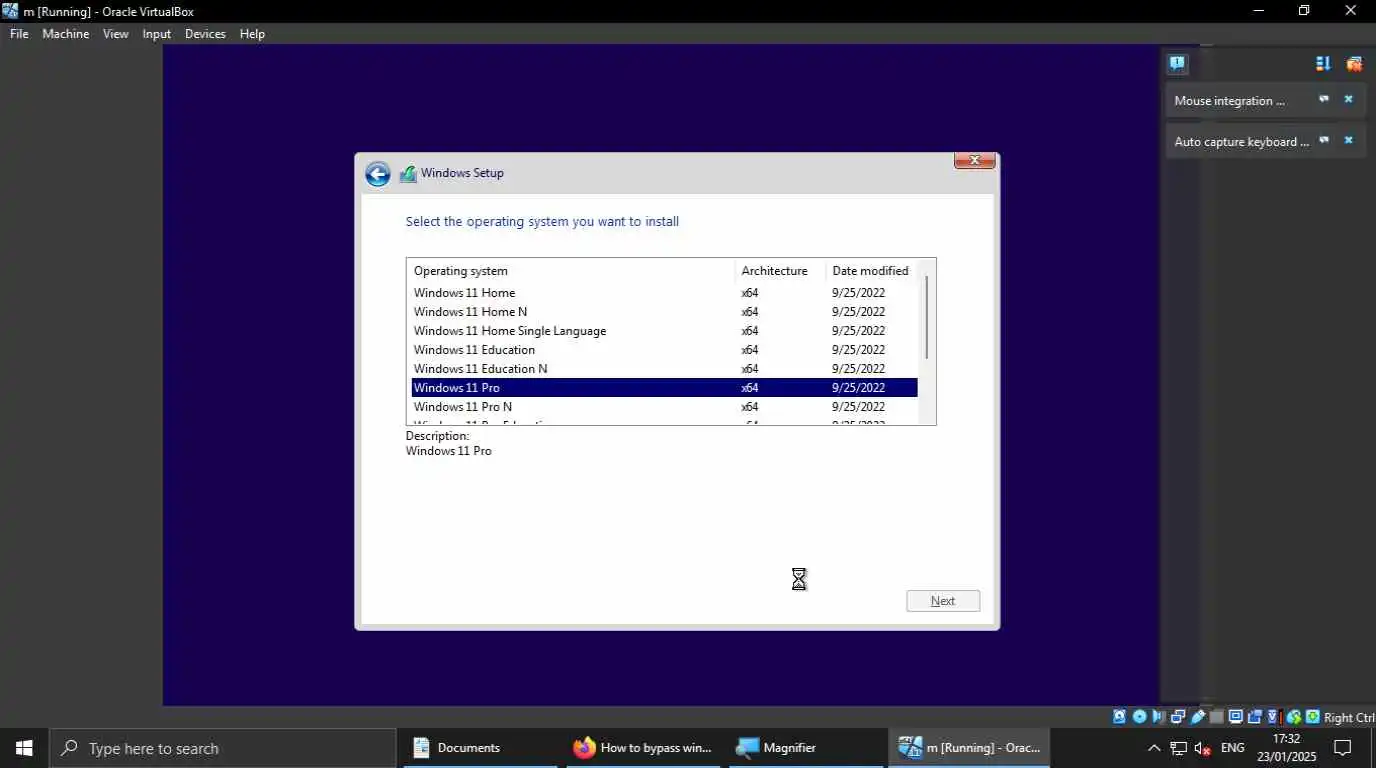The width and height of the screenshot is (1376, 768).
Task: Click the taskbar search box
Action: (x=222, y=748)
